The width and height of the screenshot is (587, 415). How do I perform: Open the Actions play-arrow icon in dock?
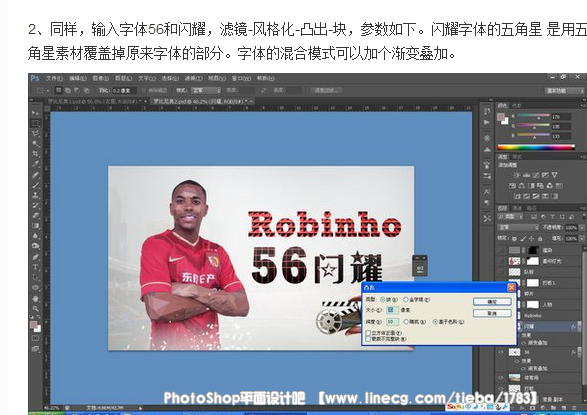[x=487, y=122]
